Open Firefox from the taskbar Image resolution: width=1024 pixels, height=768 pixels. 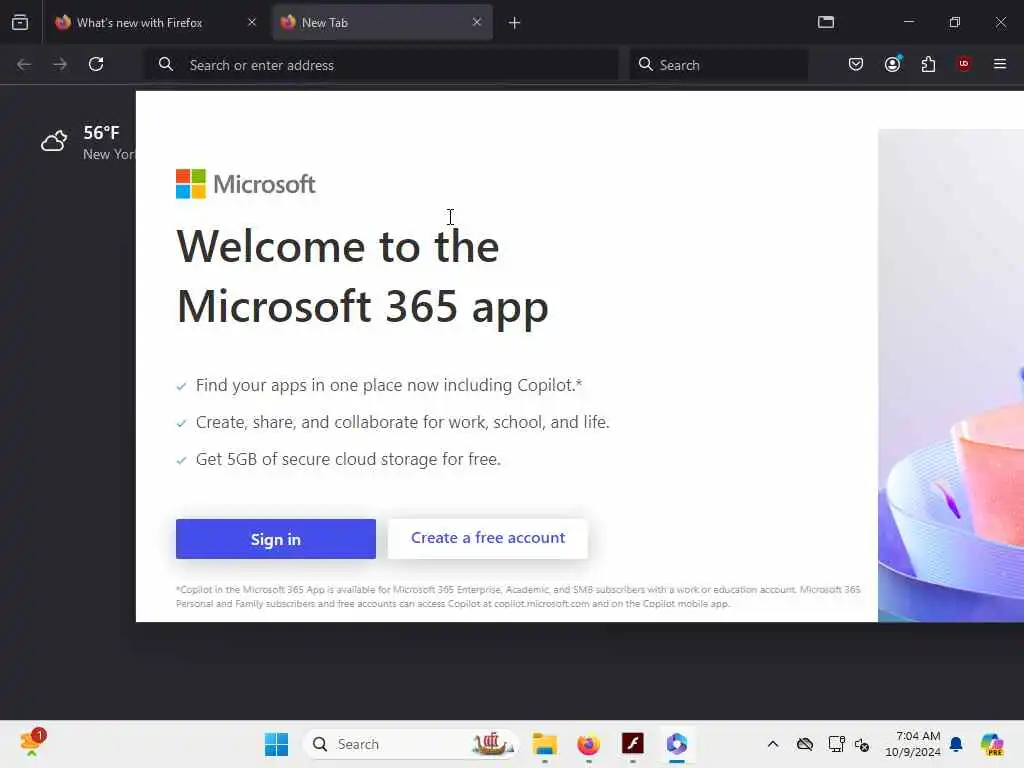[x=588, y=744]
